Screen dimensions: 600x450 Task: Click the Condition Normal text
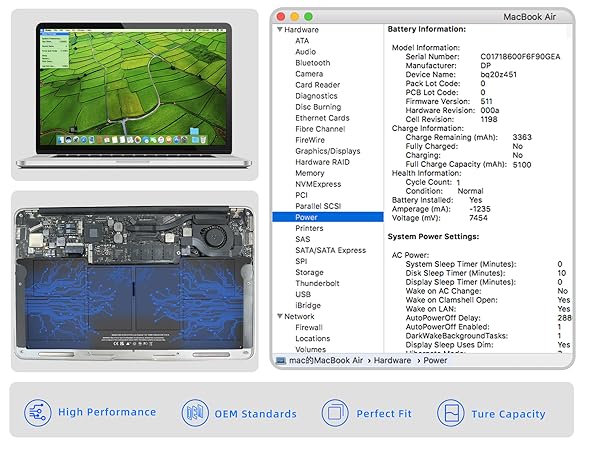[x=470, y=191]
